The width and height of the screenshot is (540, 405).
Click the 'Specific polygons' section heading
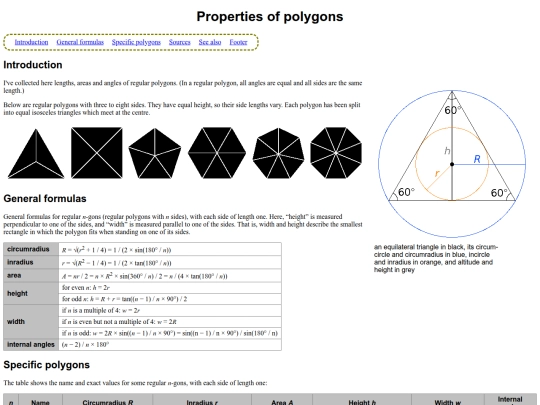pyautogui.click(x=46, y=365)
